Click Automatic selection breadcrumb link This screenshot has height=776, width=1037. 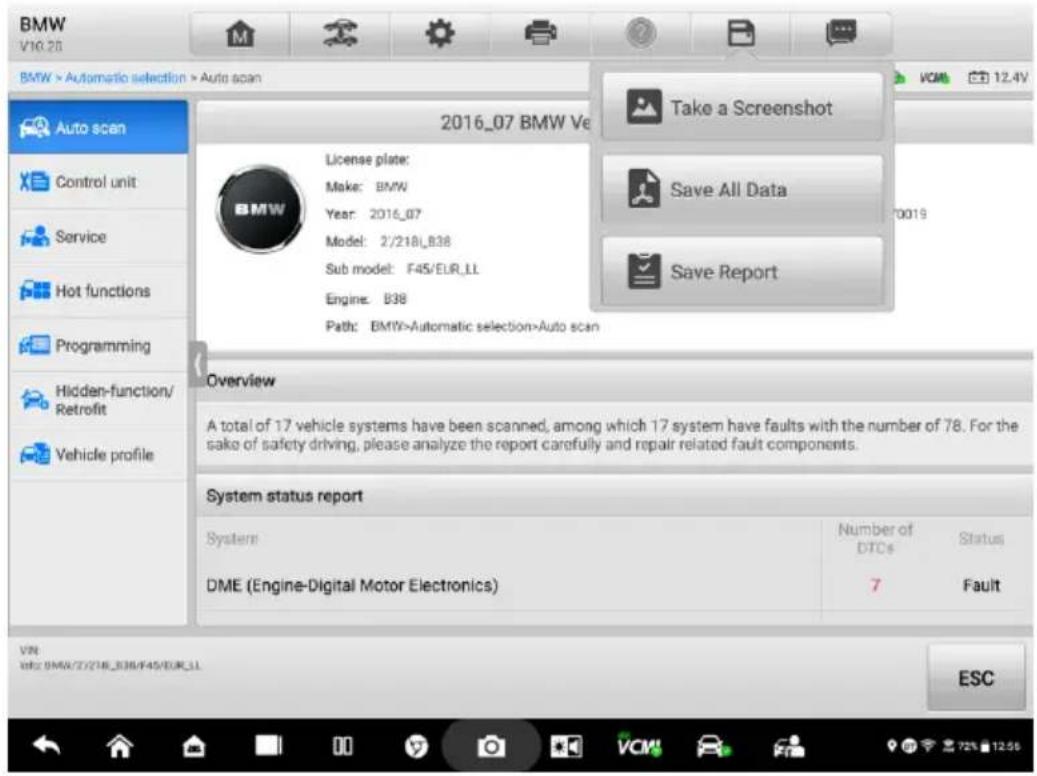(x=125, y=78)
